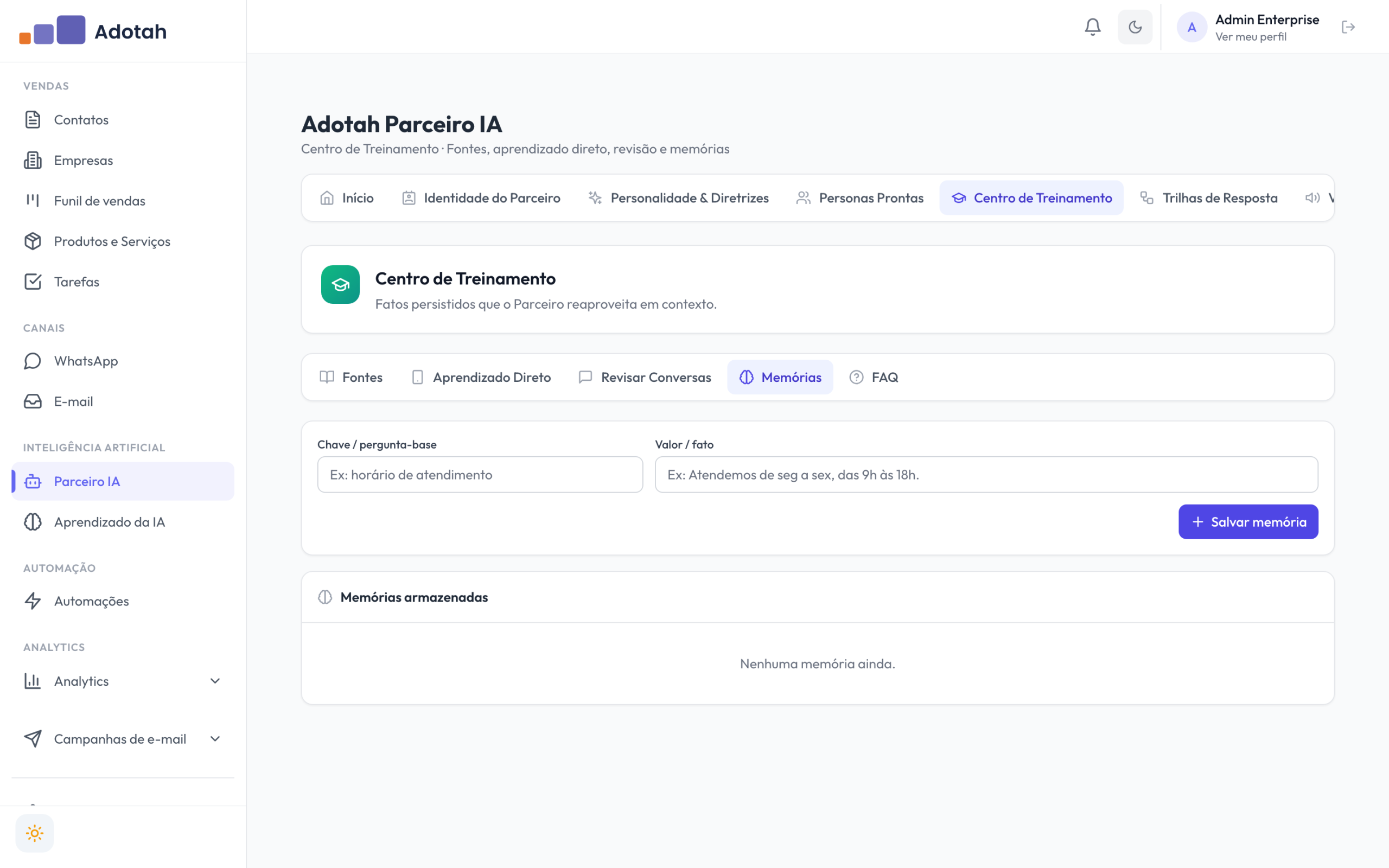This screenshot has height=868, width=1389.
Task: Click the Memórias armazenadas brain icon
Action: coord(325,597)
